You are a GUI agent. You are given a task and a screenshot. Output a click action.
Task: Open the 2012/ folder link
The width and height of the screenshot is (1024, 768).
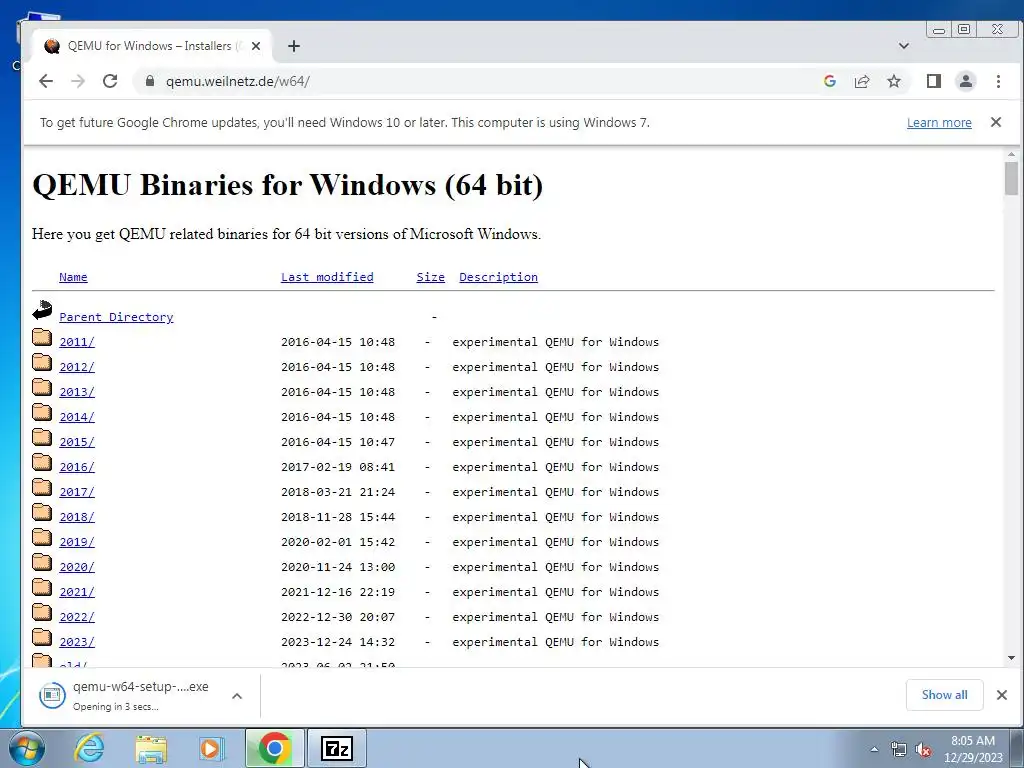pyautogui.click(x=76, y=367)
